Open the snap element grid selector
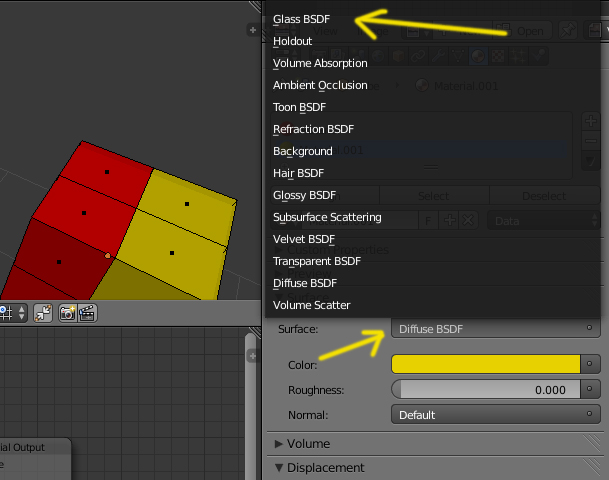The image size is (609, 480). (x=12, y=313)
